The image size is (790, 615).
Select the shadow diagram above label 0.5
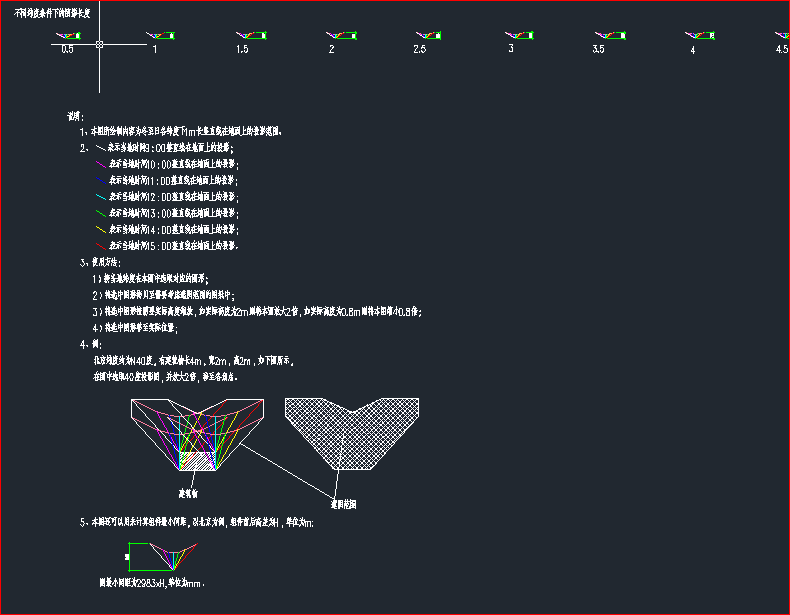pos(68,36)
